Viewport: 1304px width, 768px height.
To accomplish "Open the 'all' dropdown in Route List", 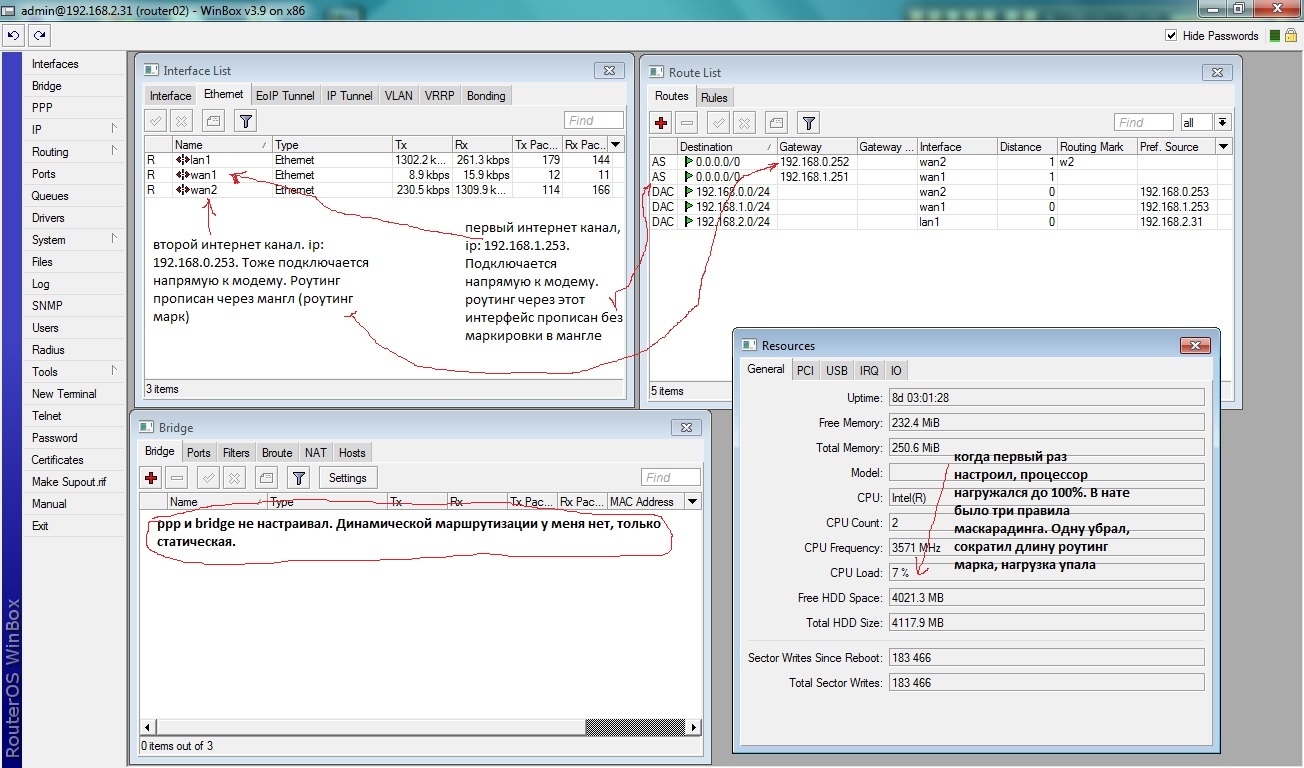I will 1222,123.
